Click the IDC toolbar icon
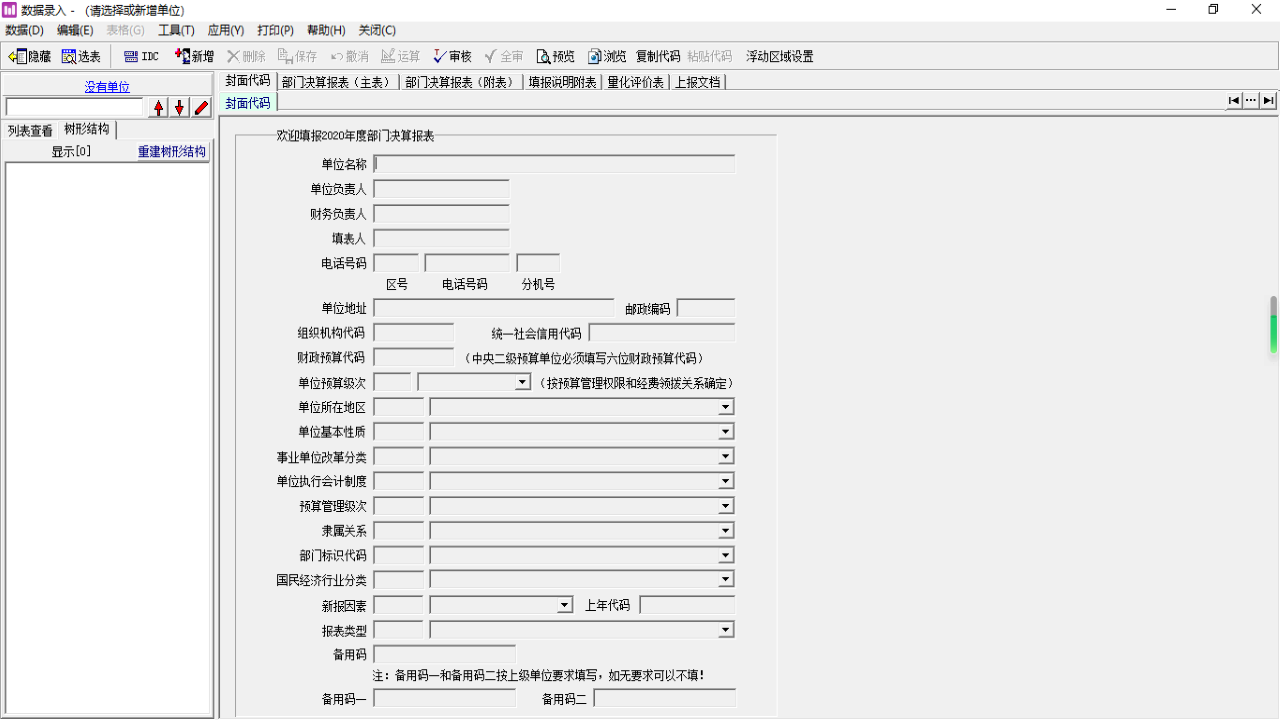The width and height of the screenshot is (1280, 720). tap(139, 56)
